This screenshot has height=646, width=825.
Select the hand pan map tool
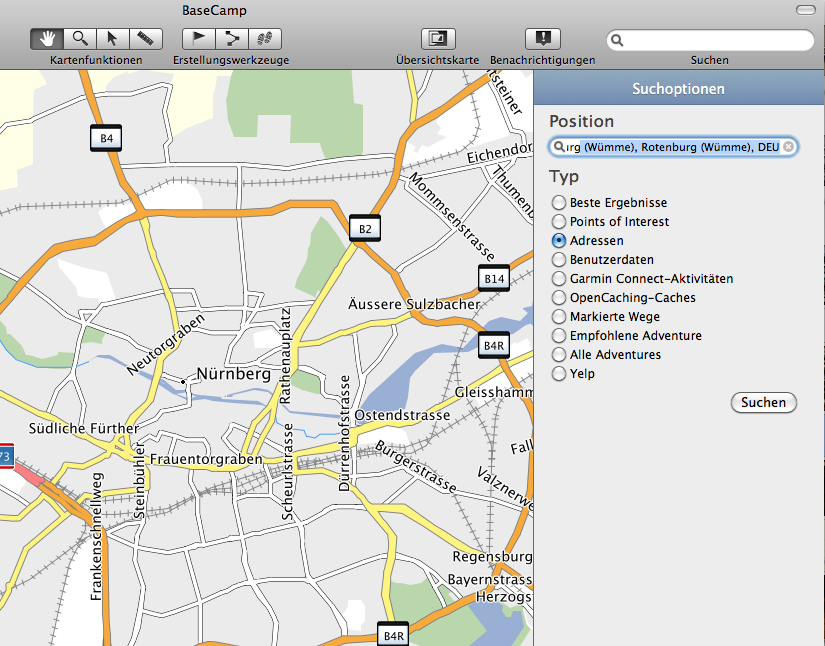pos(47,39)
